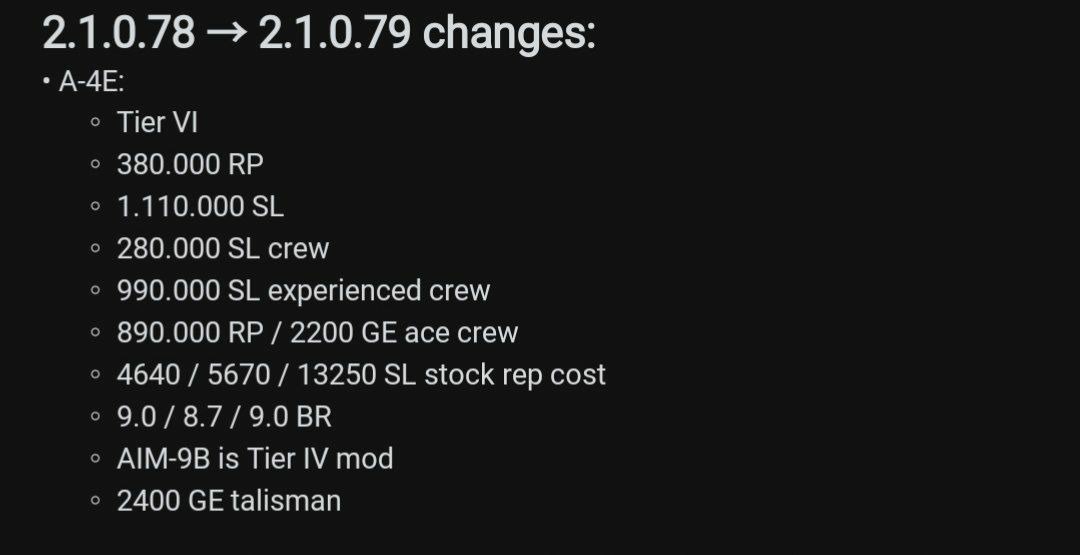Click the circle bullet beside BR line
Screen dimensions: 1080x555
tap(96, 417)
